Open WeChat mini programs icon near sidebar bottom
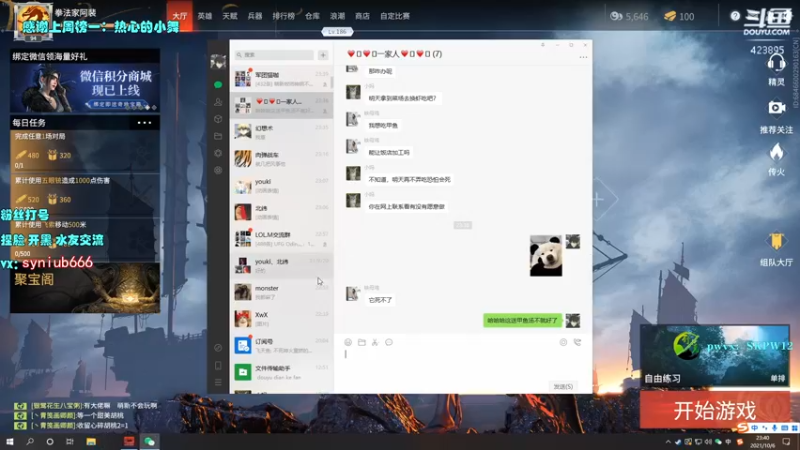Image resolution: width=800 pixels, height=450 pixels. tap(218, 347)
